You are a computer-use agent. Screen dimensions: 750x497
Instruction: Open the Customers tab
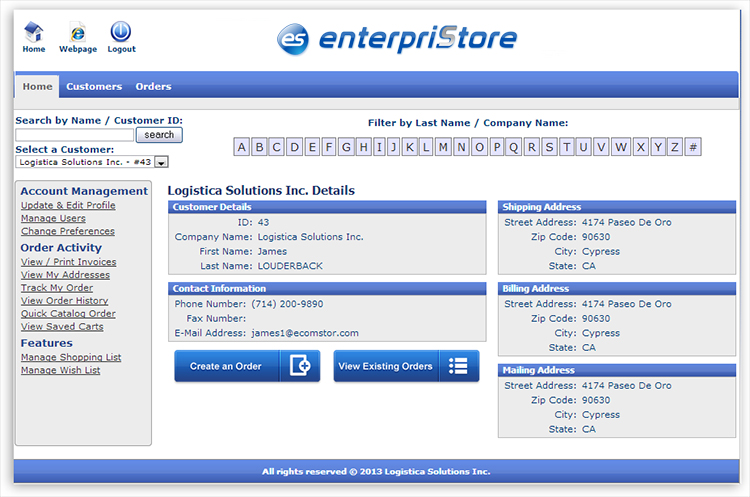(x=94, y=87)
